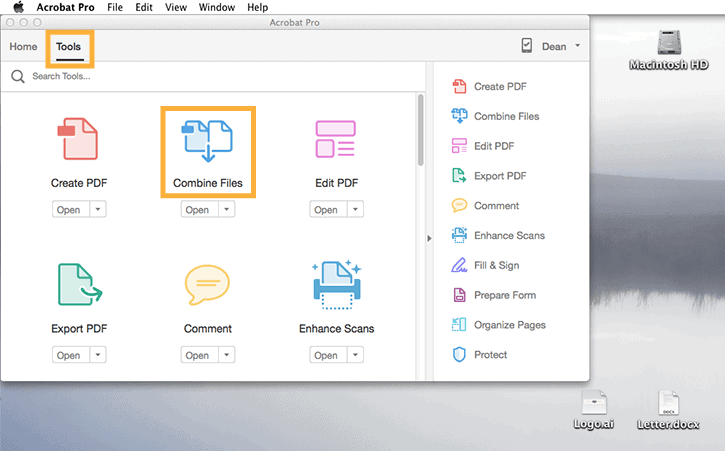Click Enhance Scans icon in right sidebar
The height and width of the screenshot is (451, 725).
coord(459,235)
